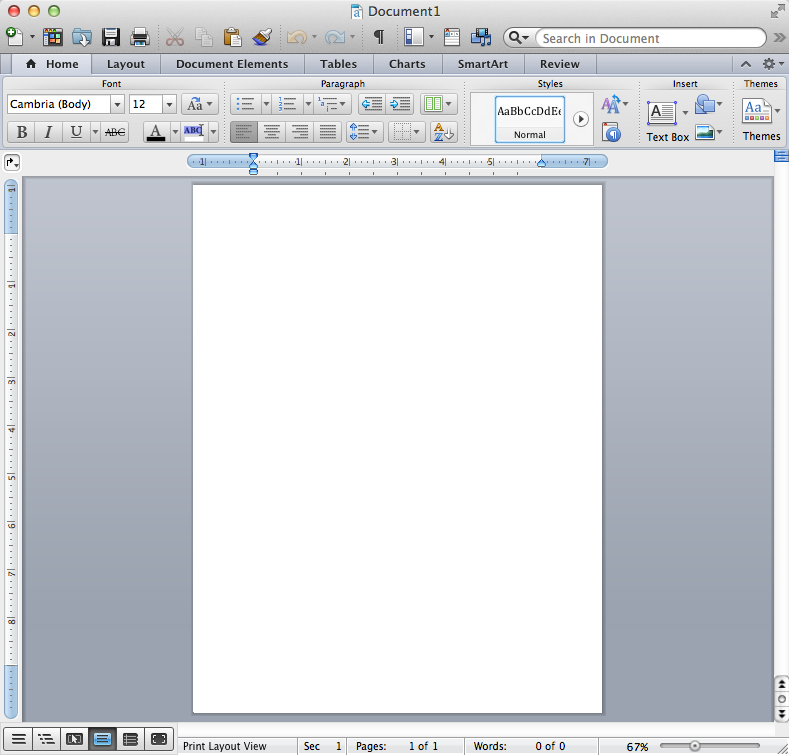789x755 pixels.
Task: Insert a Text Box
Action: point(662,113)
